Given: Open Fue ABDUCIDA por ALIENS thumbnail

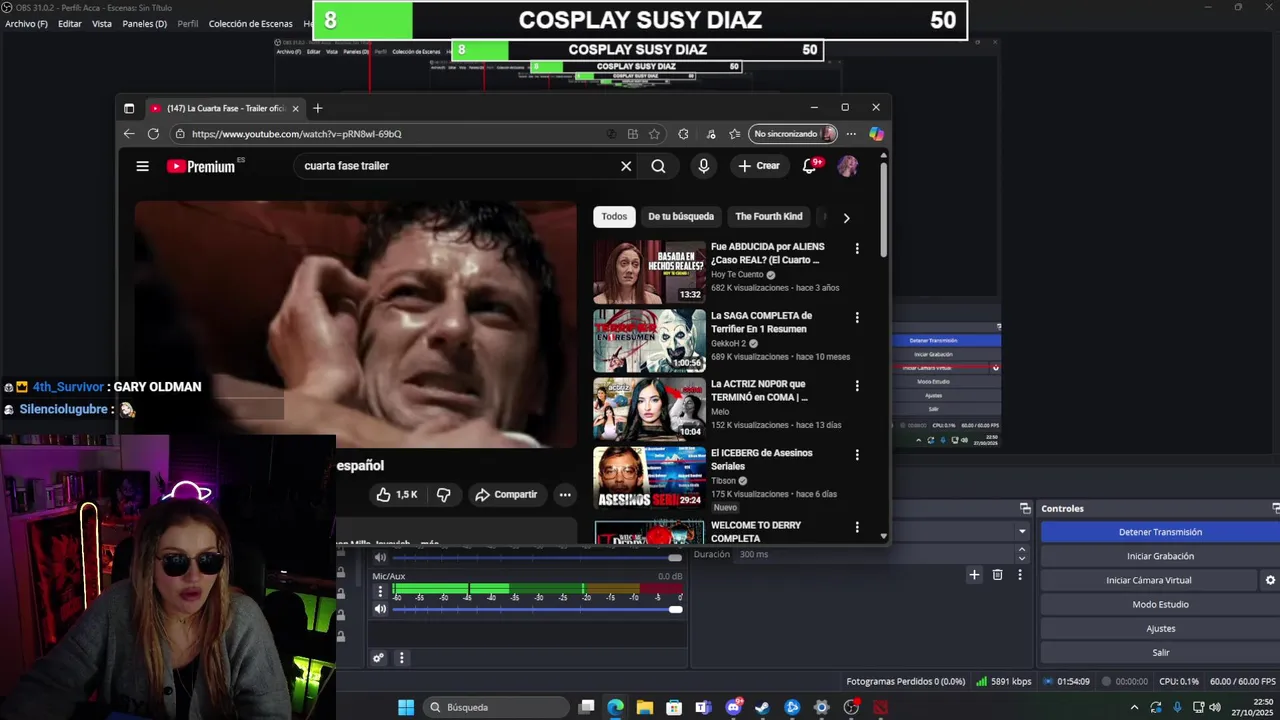Looking at the screenshot, I should click(x=649, y=272).
